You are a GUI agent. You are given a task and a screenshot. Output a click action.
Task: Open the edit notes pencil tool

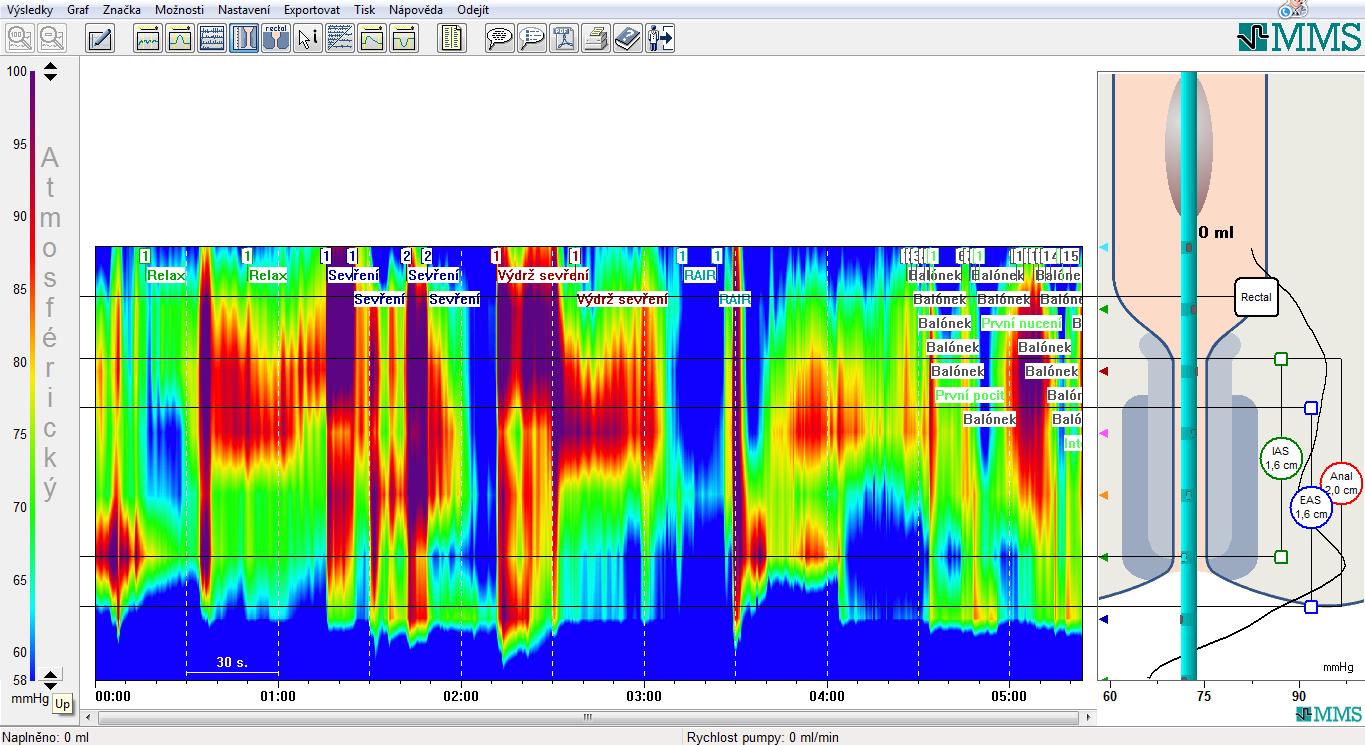tap(100, 39)
